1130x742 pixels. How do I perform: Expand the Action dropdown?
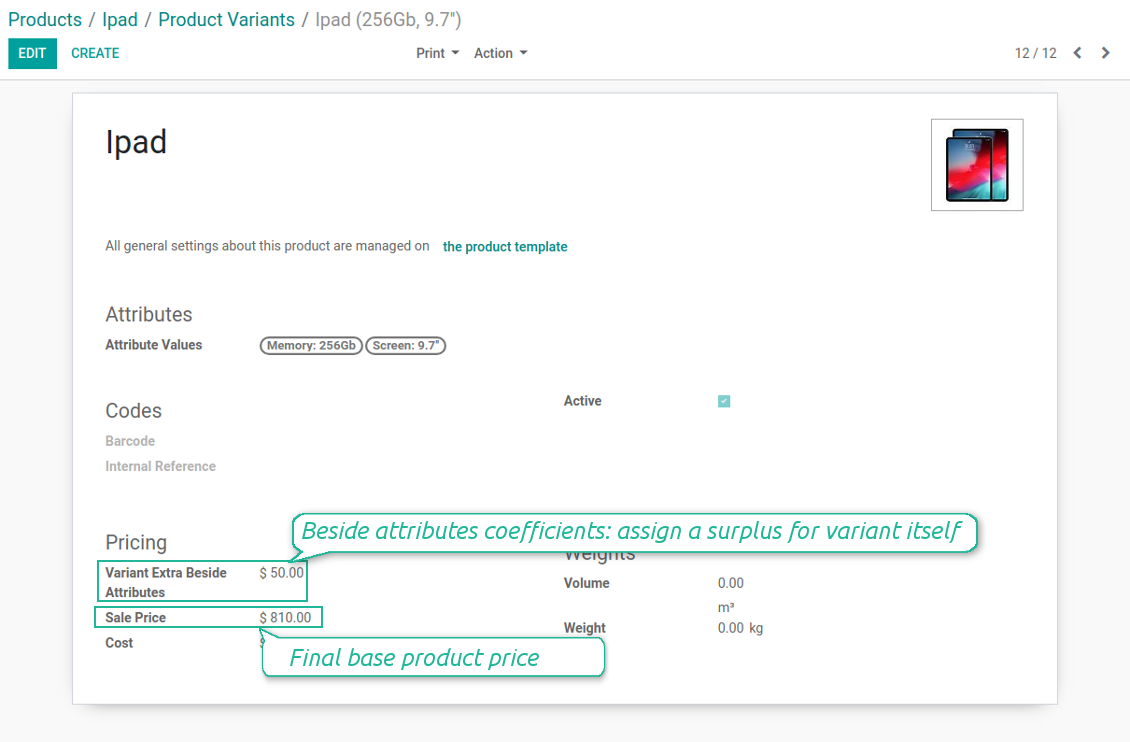coord(500,53)
